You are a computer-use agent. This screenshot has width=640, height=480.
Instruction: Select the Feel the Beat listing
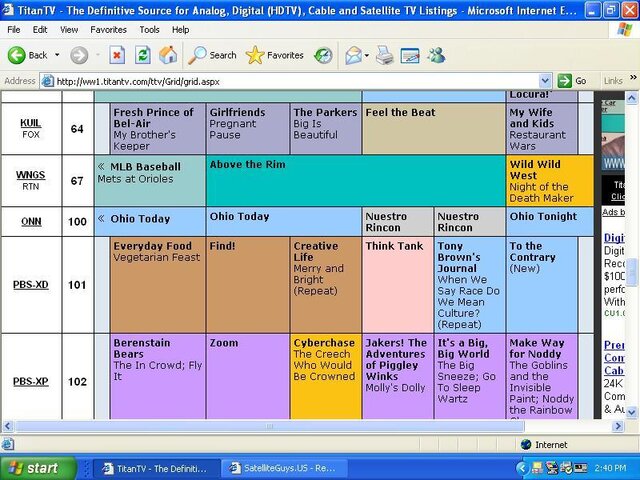click(x=433, y=129)
